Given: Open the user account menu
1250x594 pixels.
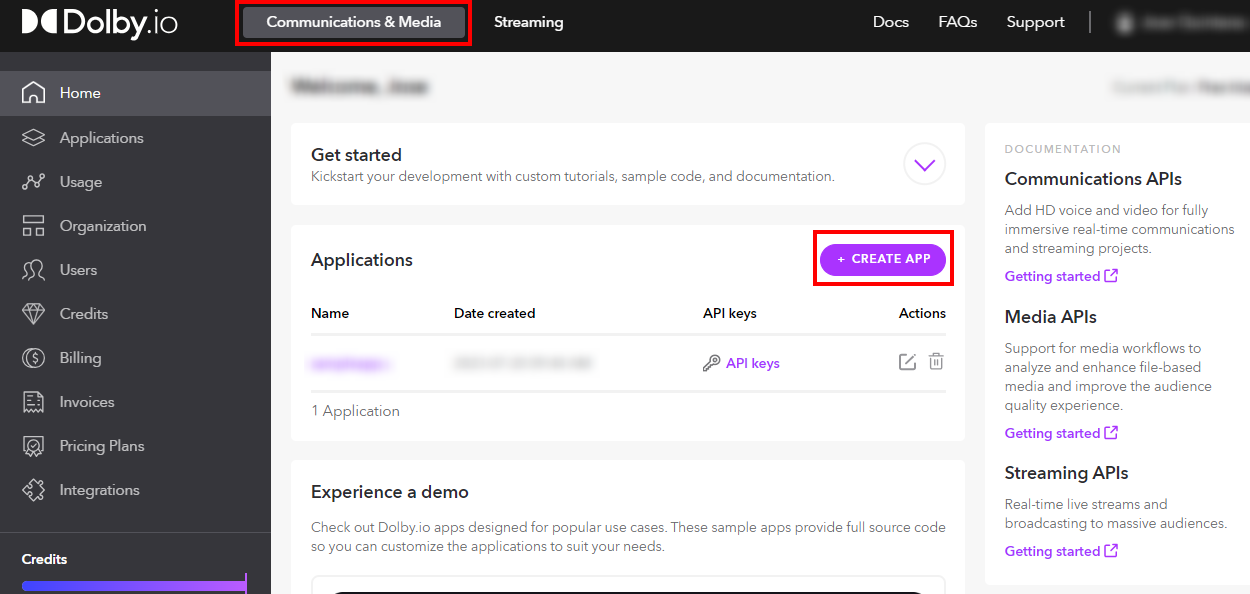Looking at the screenshot, I should tap(1178, 22).
